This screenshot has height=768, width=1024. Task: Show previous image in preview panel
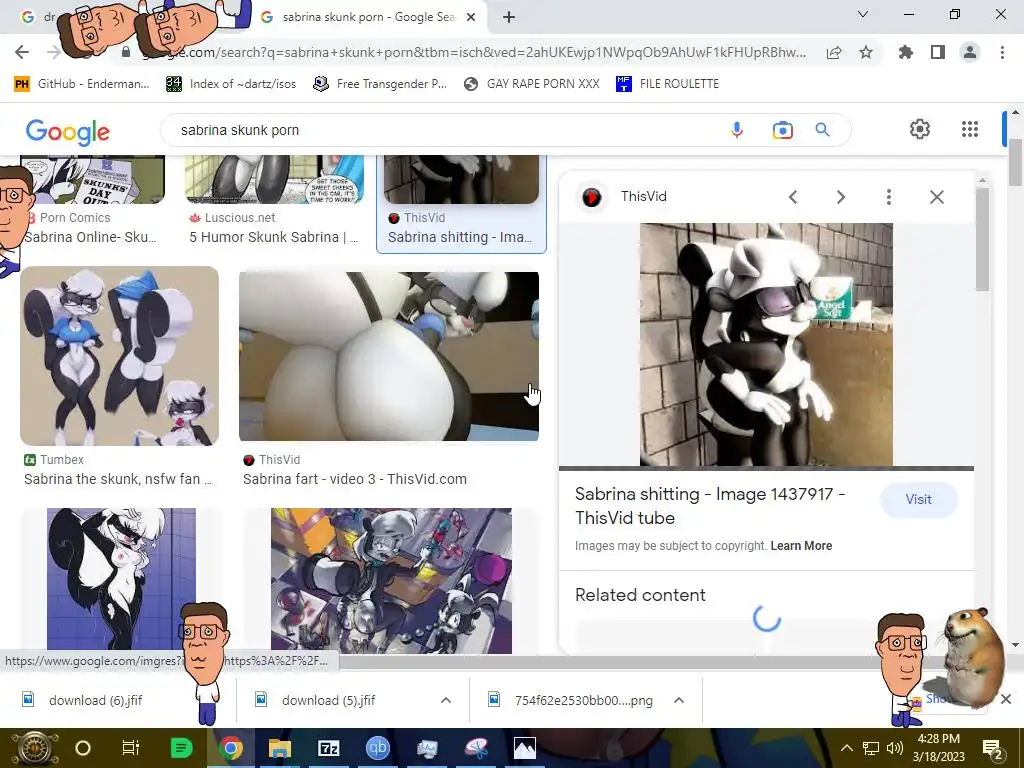coord(793,197)
